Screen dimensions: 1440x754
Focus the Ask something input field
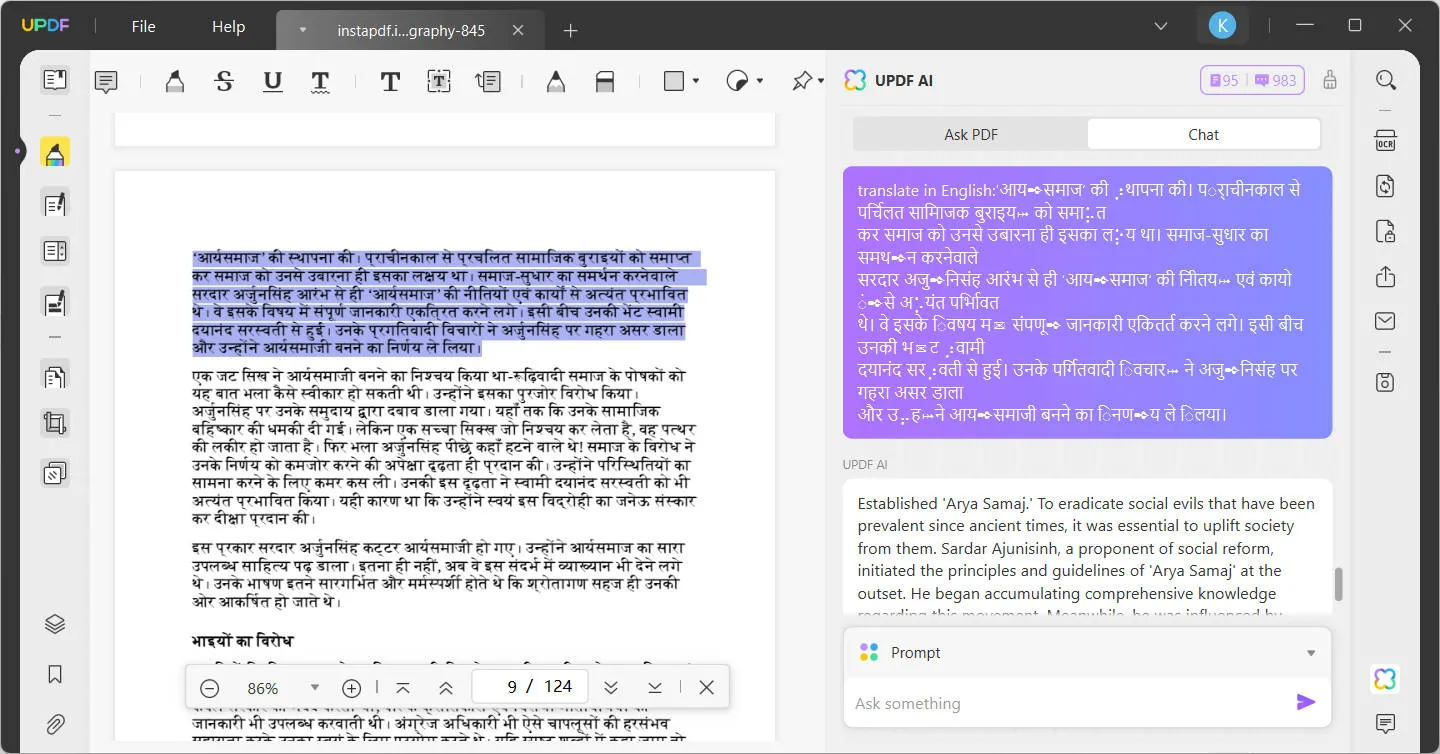tap(1068, 703)
